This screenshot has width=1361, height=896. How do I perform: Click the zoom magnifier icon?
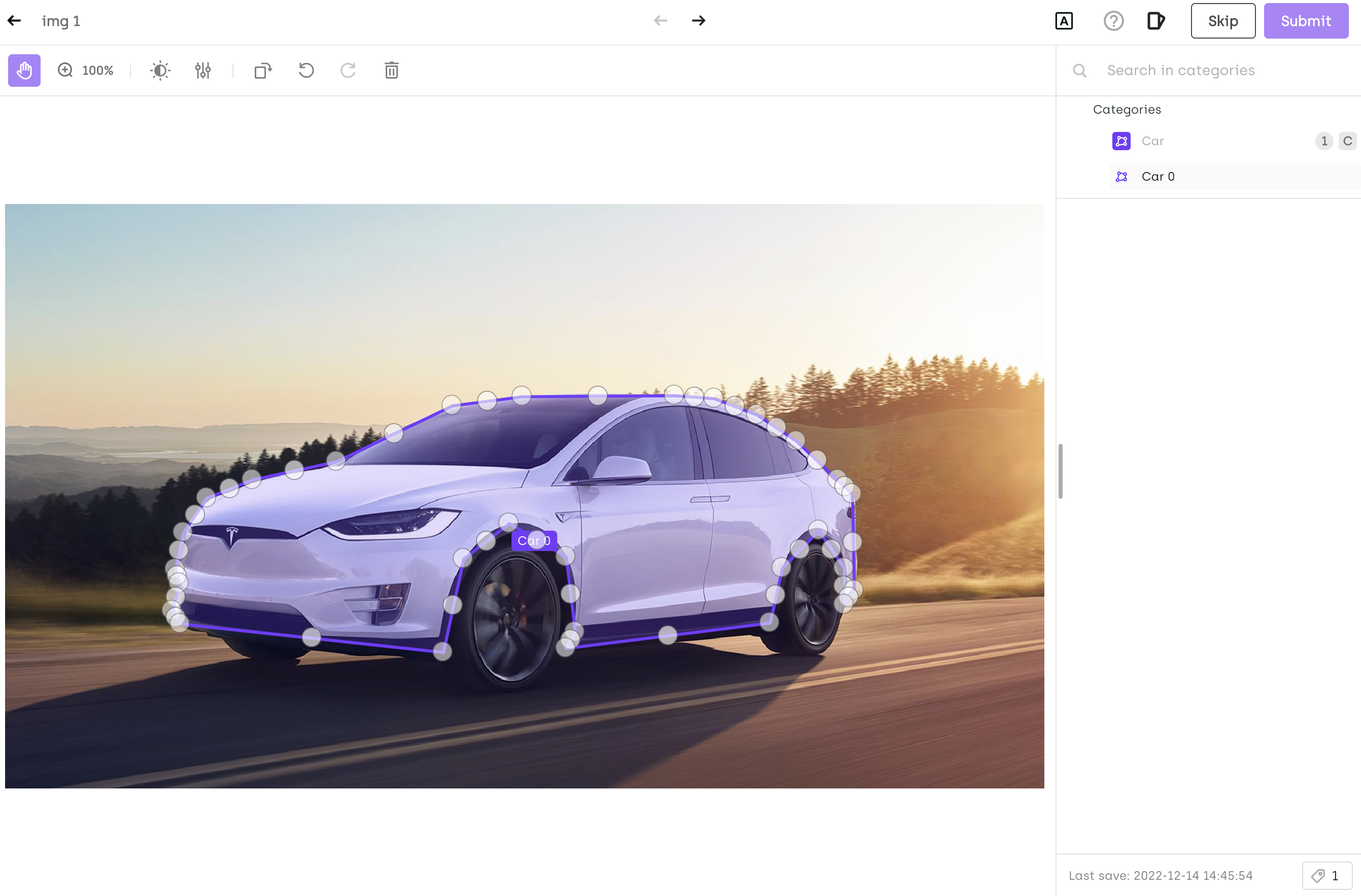[65, 71]
